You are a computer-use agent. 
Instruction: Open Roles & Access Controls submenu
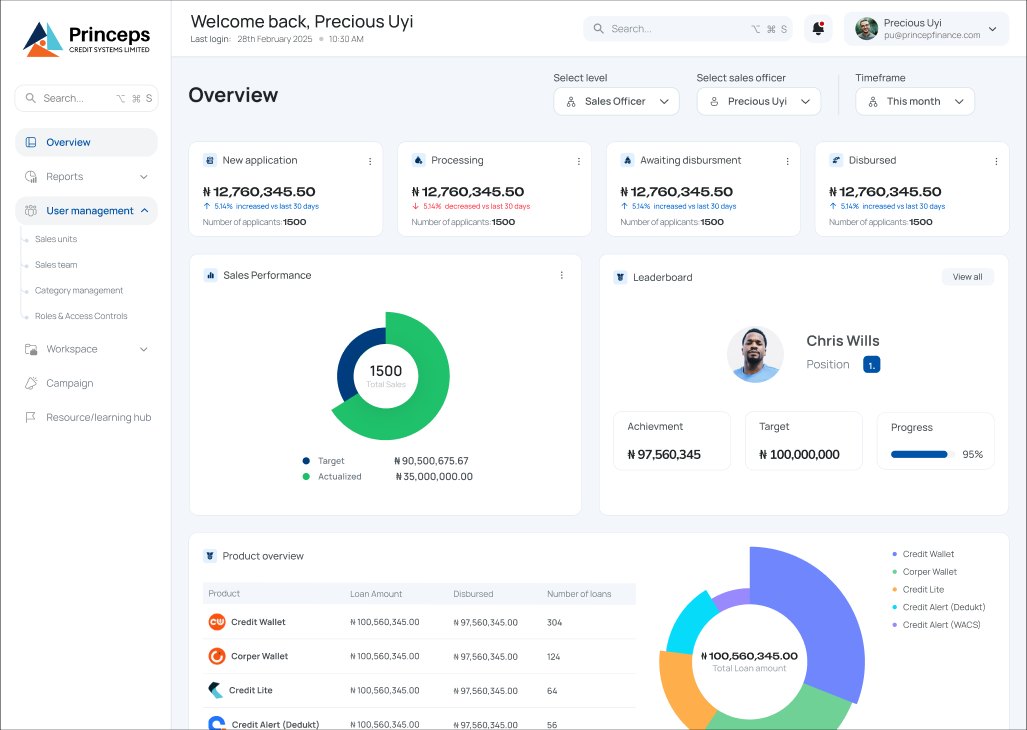click(x=81, y=316)
